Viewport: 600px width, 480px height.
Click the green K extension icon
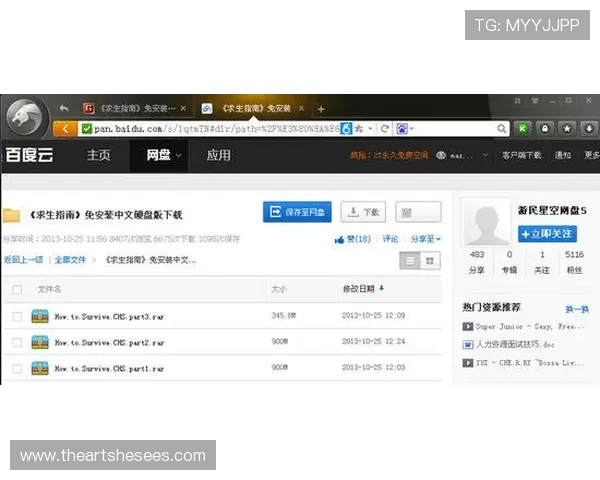tap(522, 129)
